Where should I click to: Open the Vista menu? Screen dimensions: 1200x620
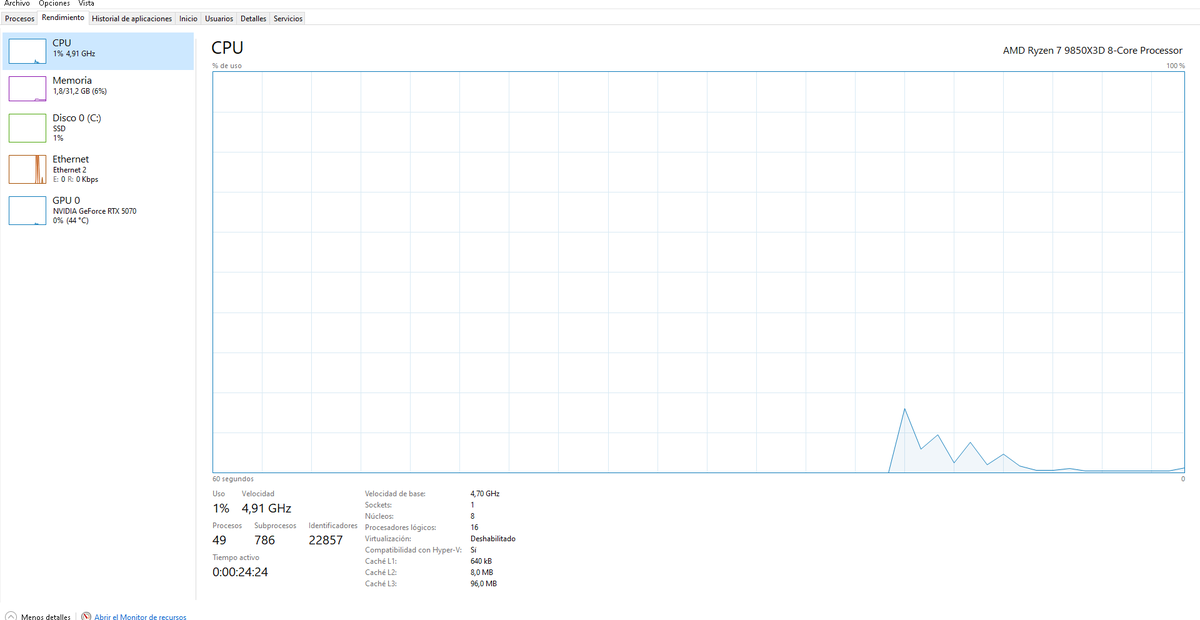click(86, 4)
